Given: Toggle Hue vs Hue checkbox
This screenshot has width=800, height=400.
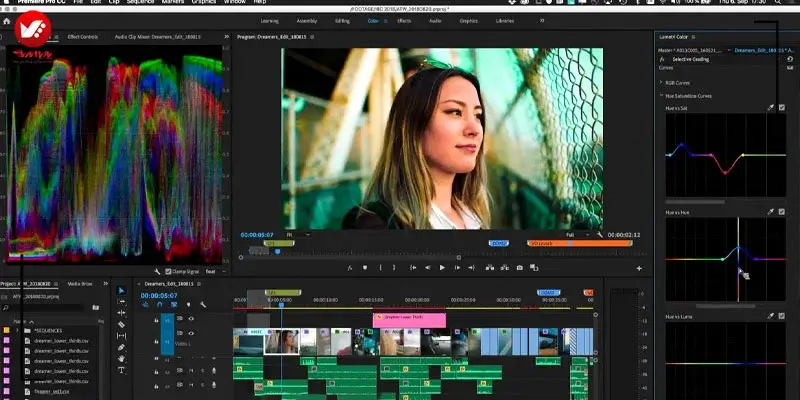Looking at the screenshot, I should pyautogui.click(x=782, y=212).
